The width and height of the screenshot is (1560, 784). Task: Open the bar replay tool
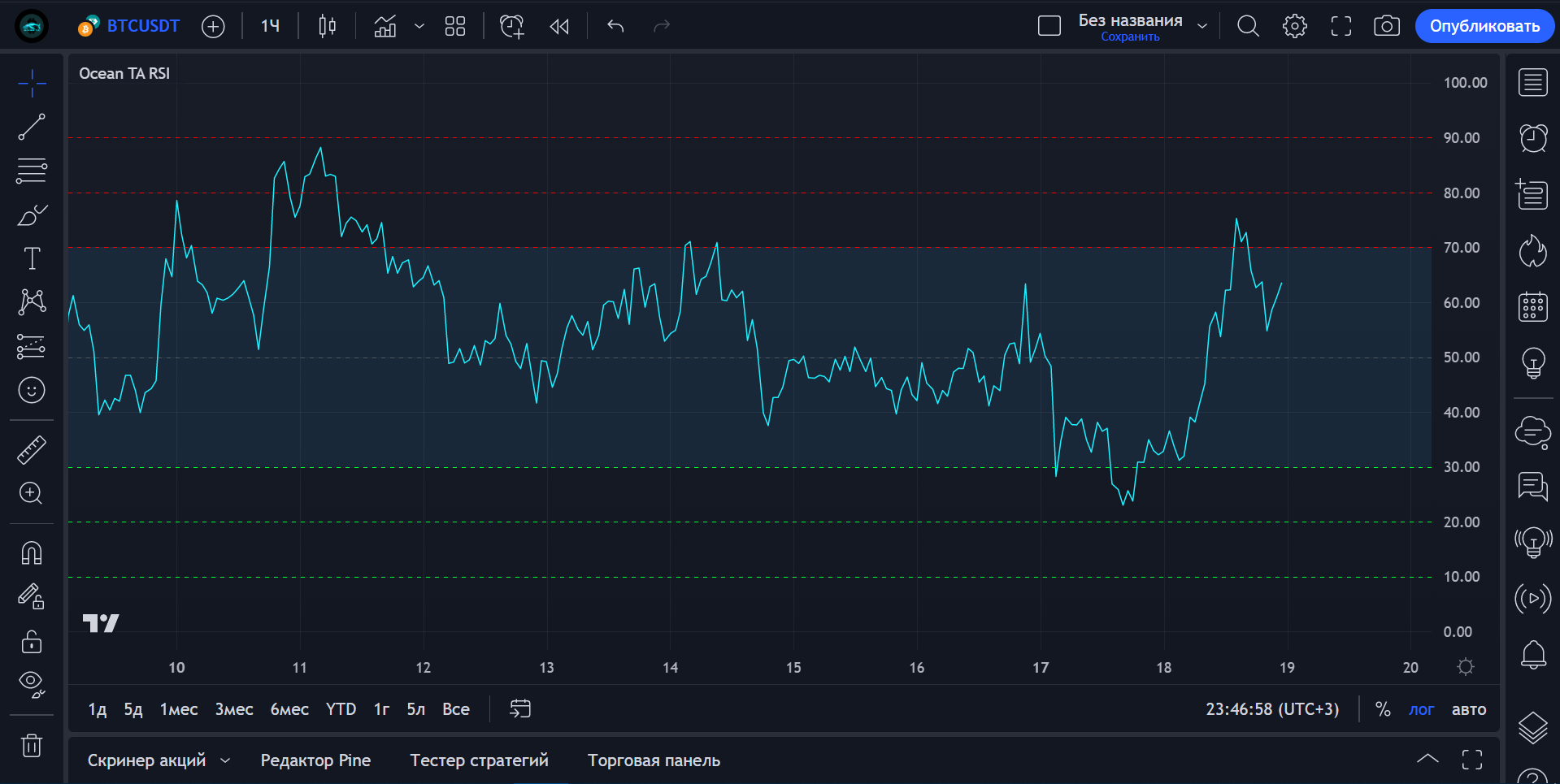pos(559,26)
